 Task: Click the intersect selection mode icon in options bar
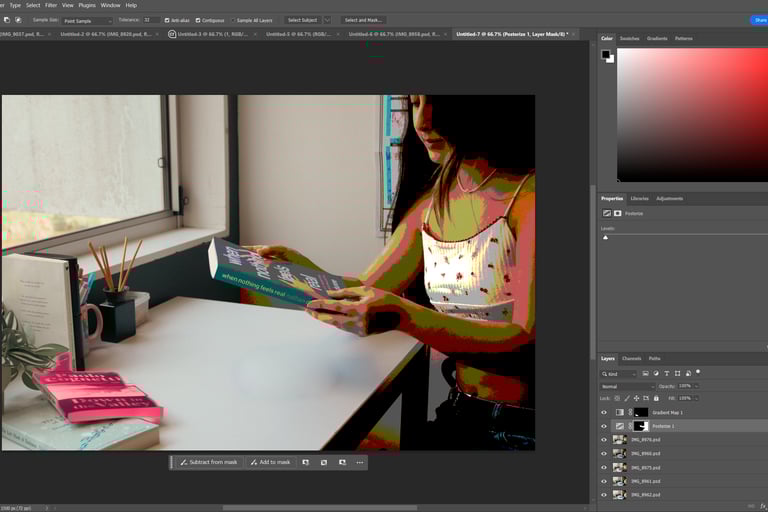[18, 20]
